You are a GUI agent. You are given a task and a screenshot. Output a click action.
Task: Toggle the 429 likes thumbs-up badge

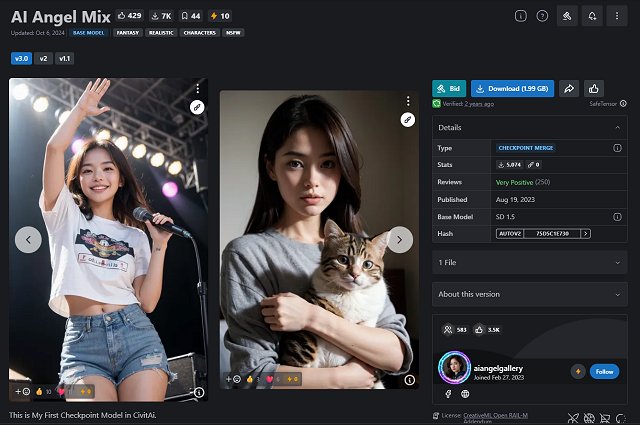point(130,16)
